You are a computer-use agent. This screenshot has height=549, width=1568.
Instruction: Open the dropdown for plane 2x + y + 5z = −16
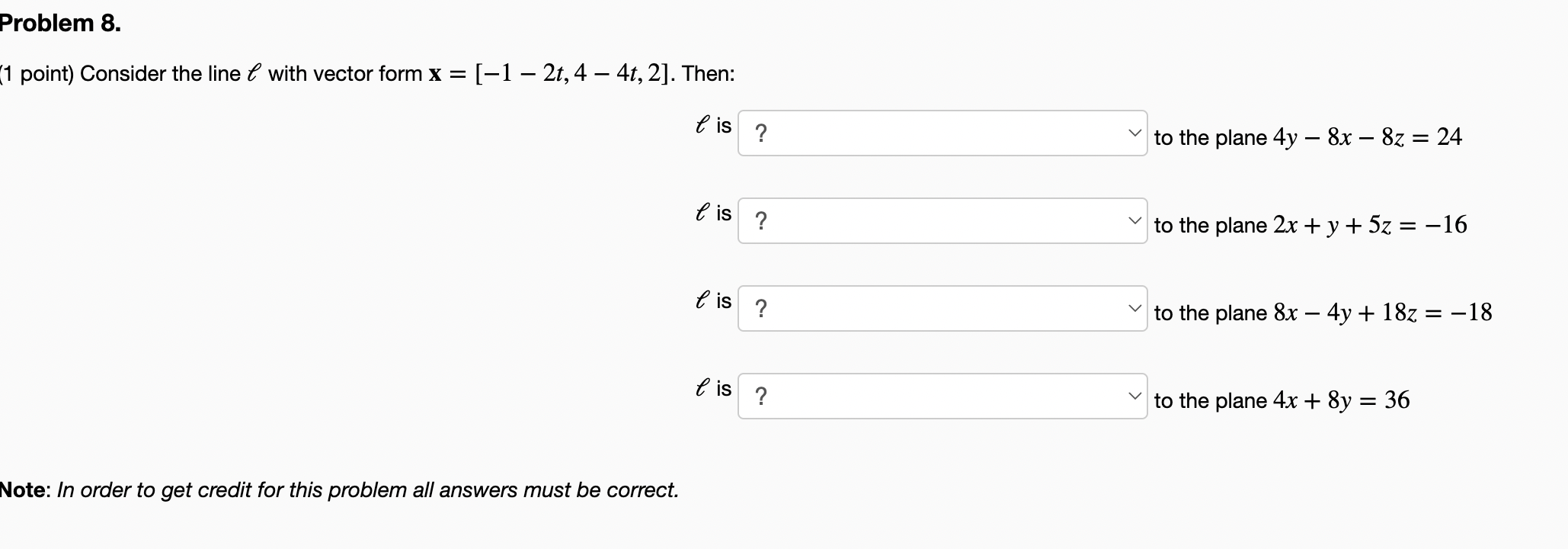tap(942, 222)
